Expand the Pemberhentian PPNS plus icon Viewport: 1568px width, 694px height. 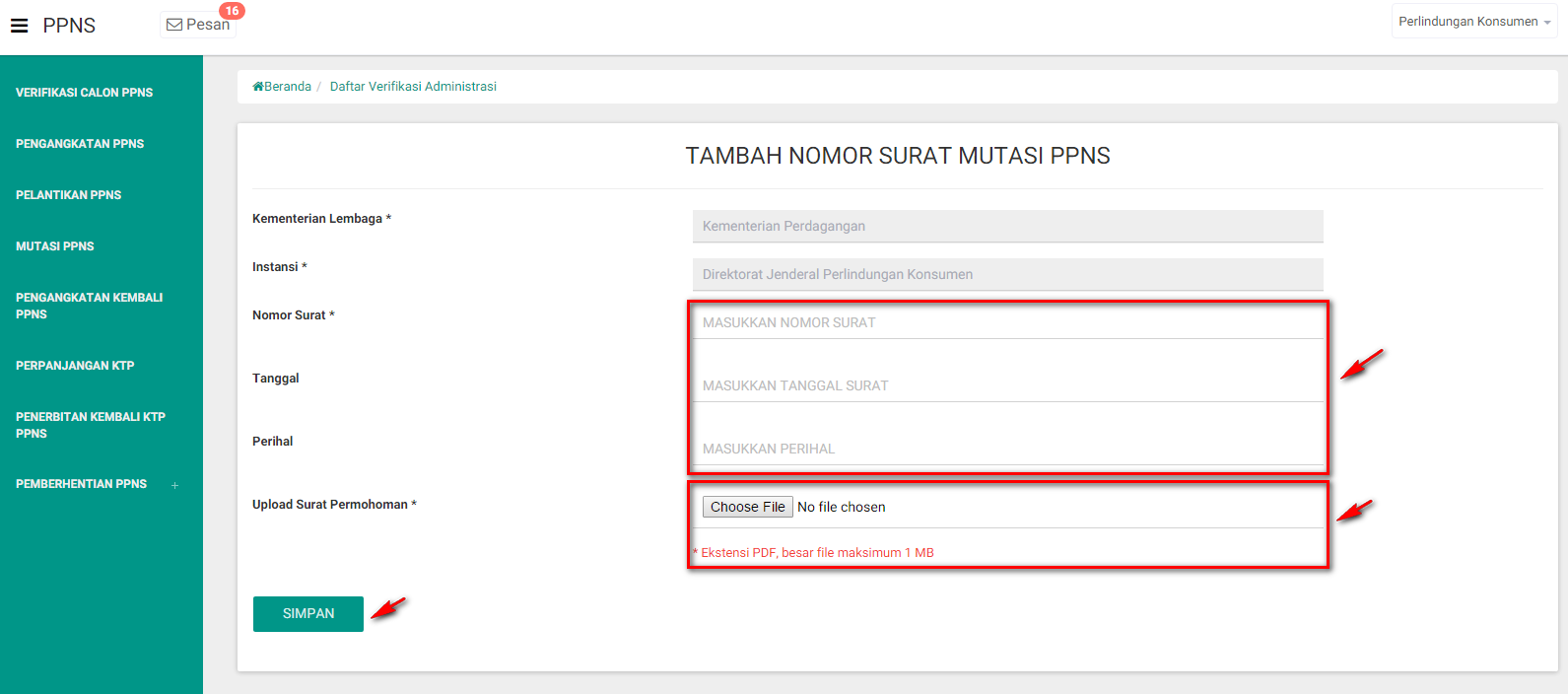pos(175,485)
